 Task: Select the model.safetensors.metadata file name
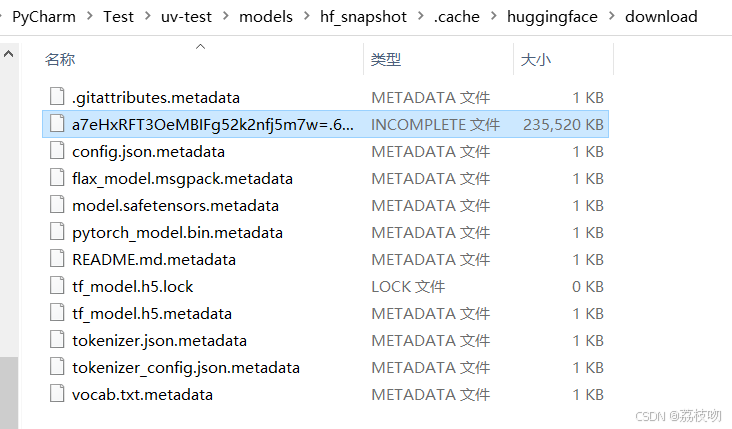[176, 205]
